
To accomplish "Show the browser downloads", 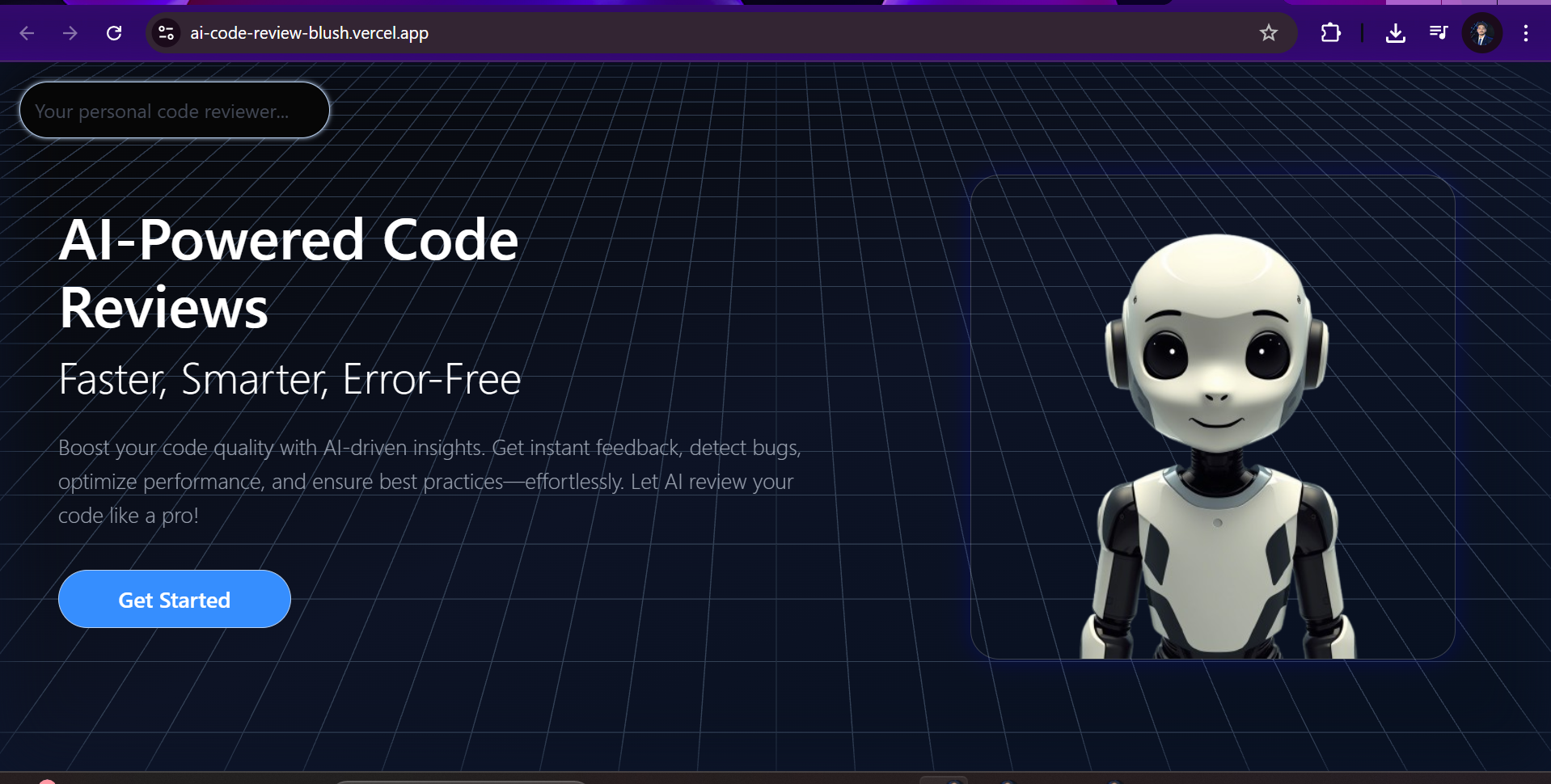I will point(1395,33).
